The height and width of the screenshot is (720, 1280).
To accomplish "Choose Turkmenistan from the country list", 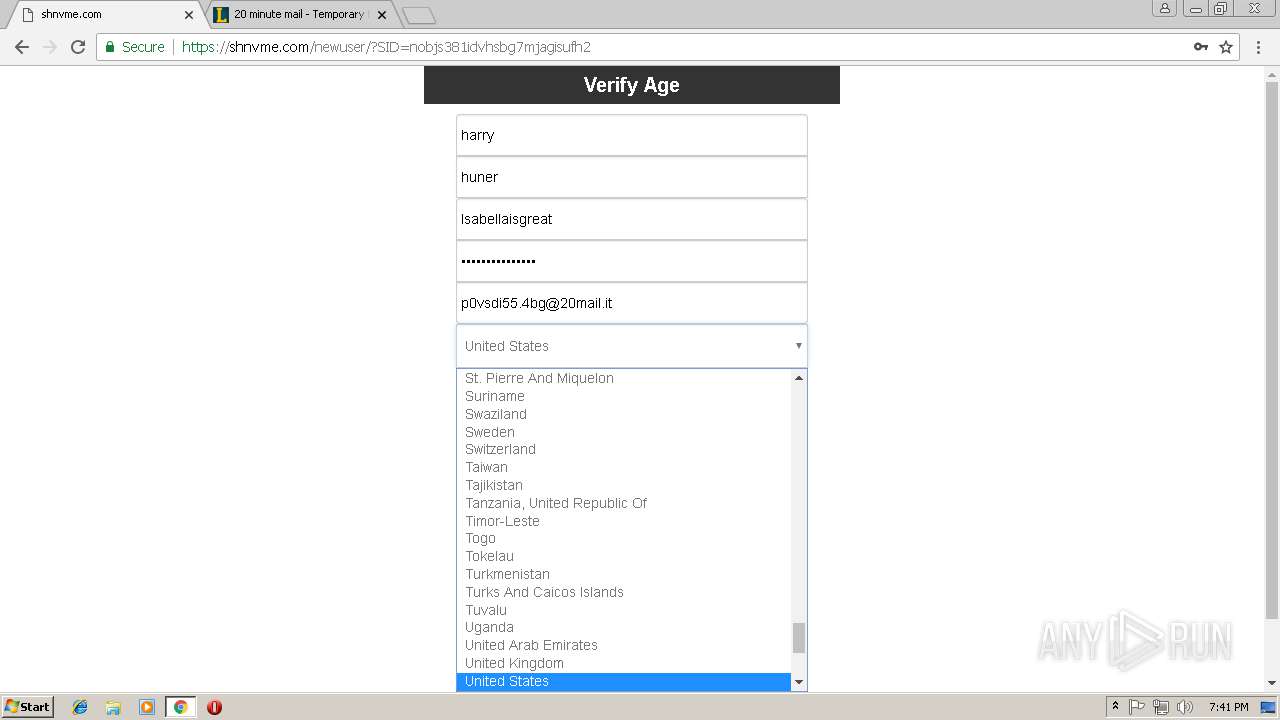I will [x=624, y=574].
